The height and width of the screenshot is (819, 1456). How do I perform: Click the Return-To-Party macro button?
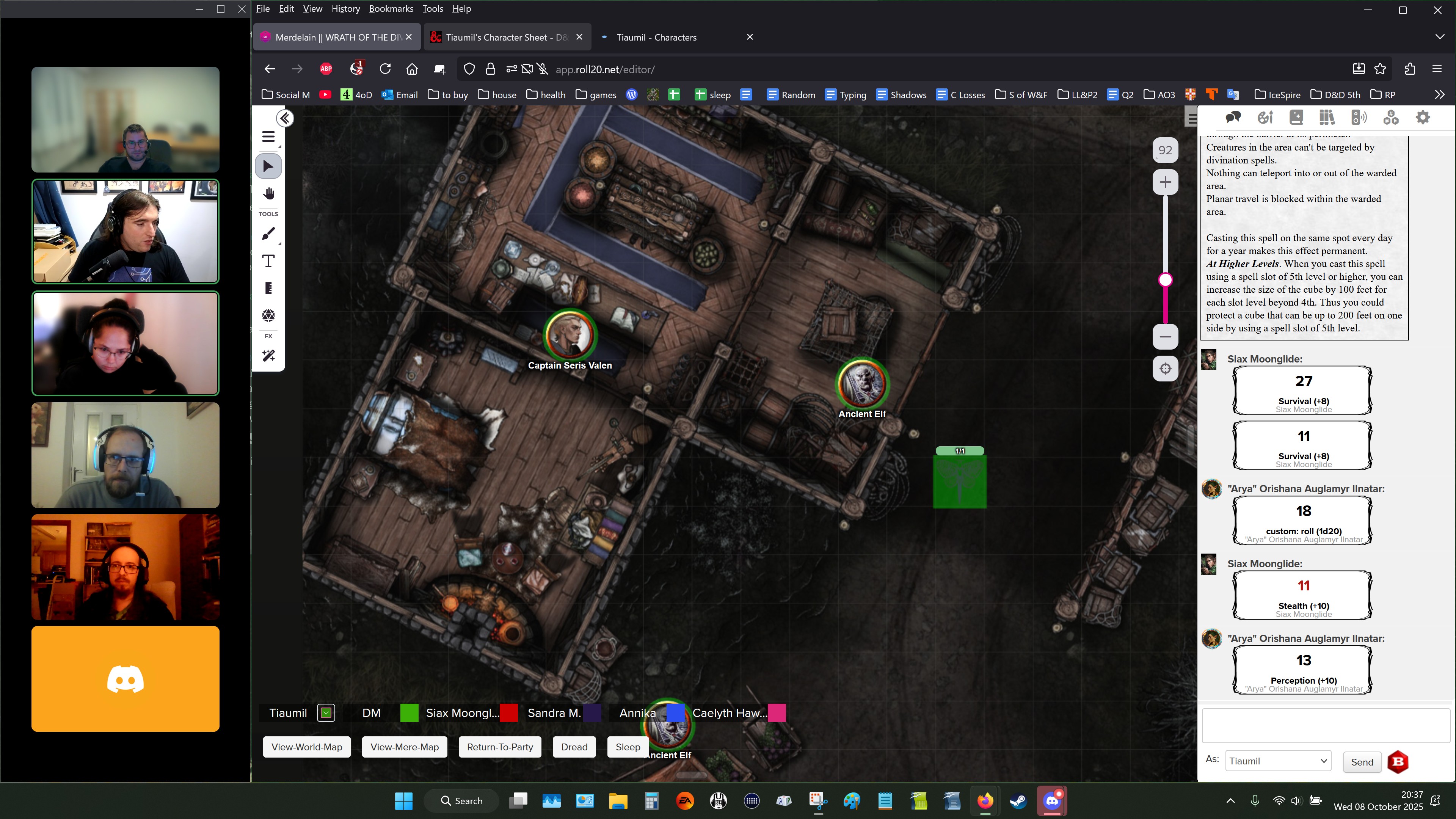click(500, 747)
